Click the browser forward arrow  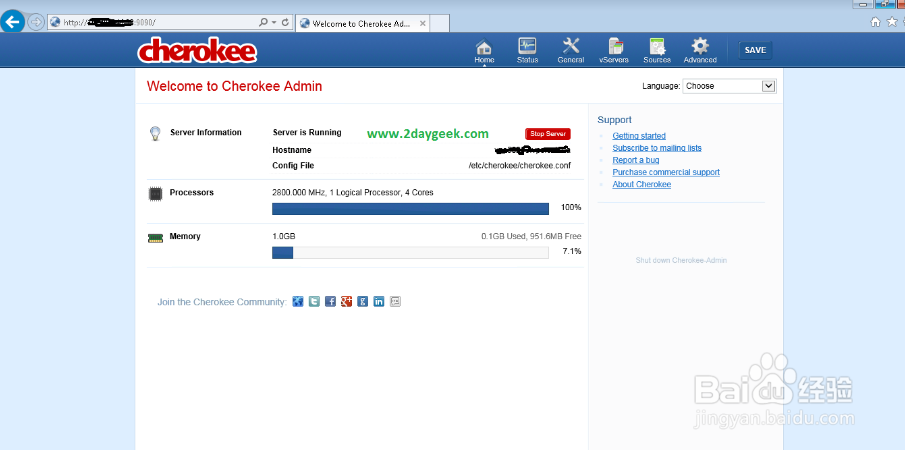pyautogui.click(x=36, y=22)
